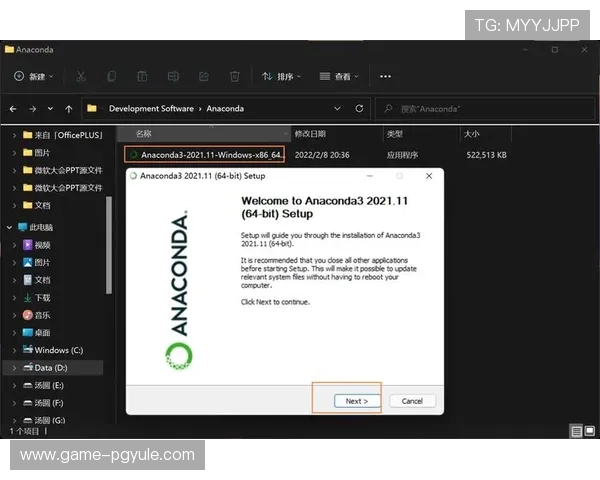Select 文档 (Documents) under This PC

coord(37,280)
